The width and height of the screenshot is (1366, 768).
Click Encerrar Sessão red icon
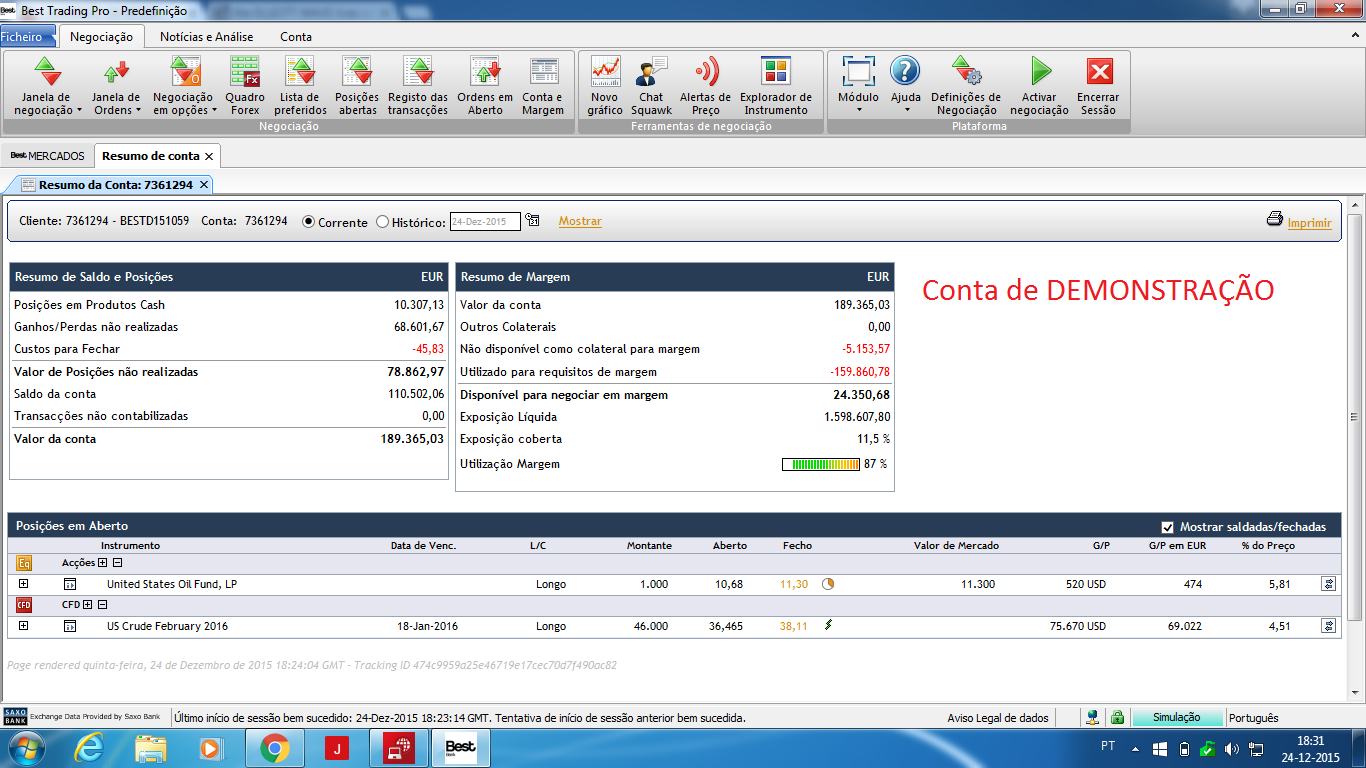click(1099, 72)
